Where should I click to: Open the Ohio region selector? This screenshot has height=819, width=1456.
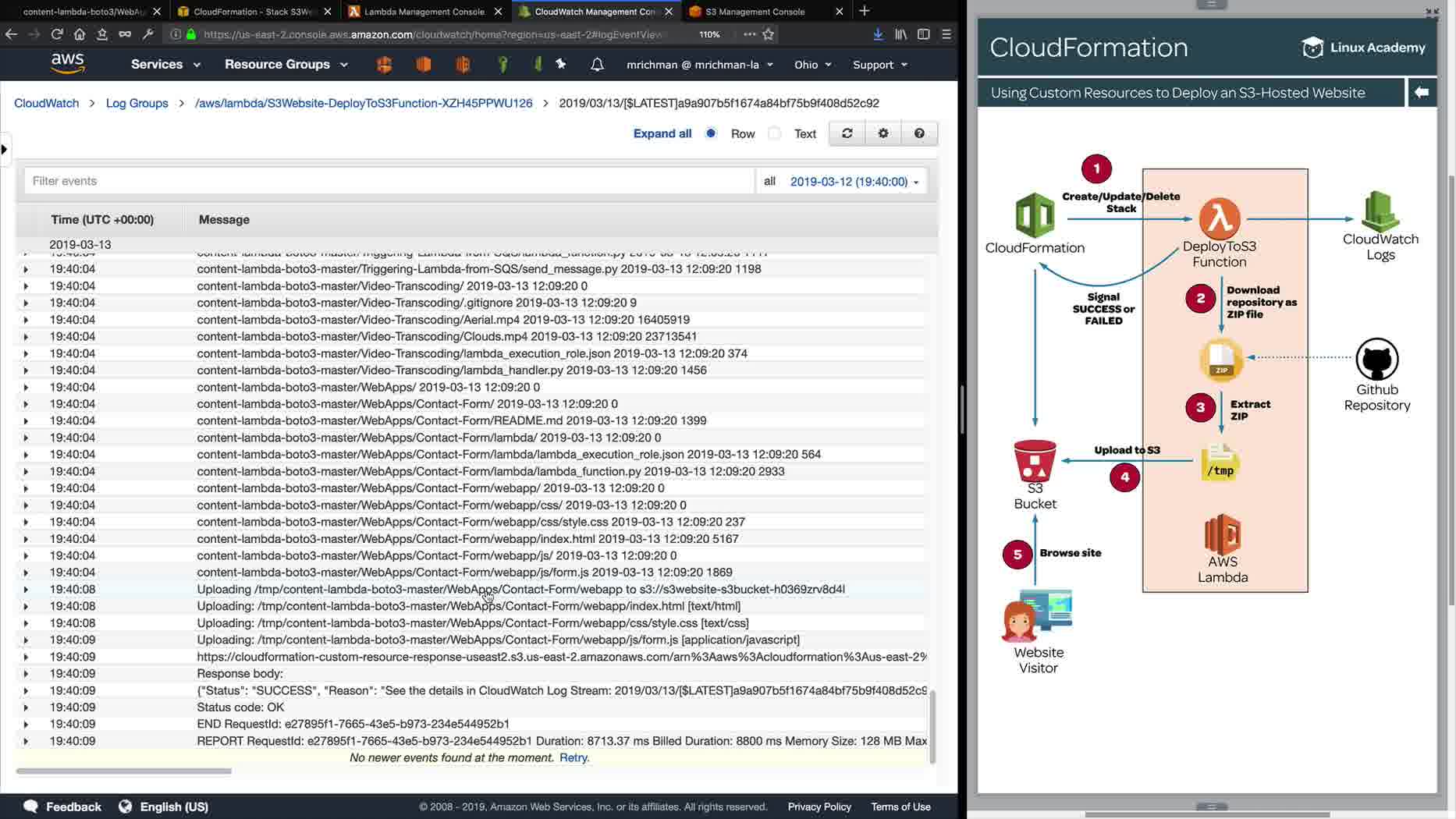click(813, 65)
